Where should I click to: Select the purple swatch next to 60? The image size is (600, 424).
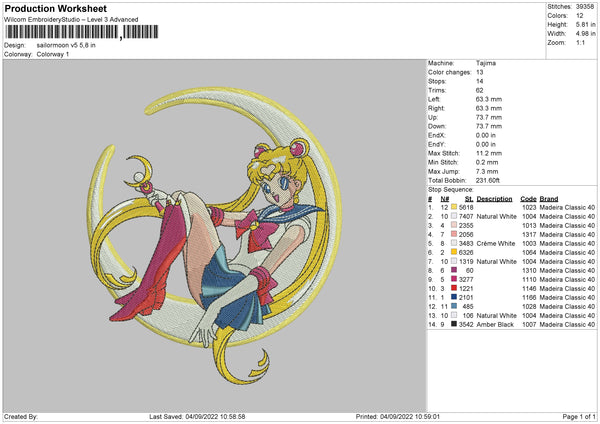[x=454, y=270]
